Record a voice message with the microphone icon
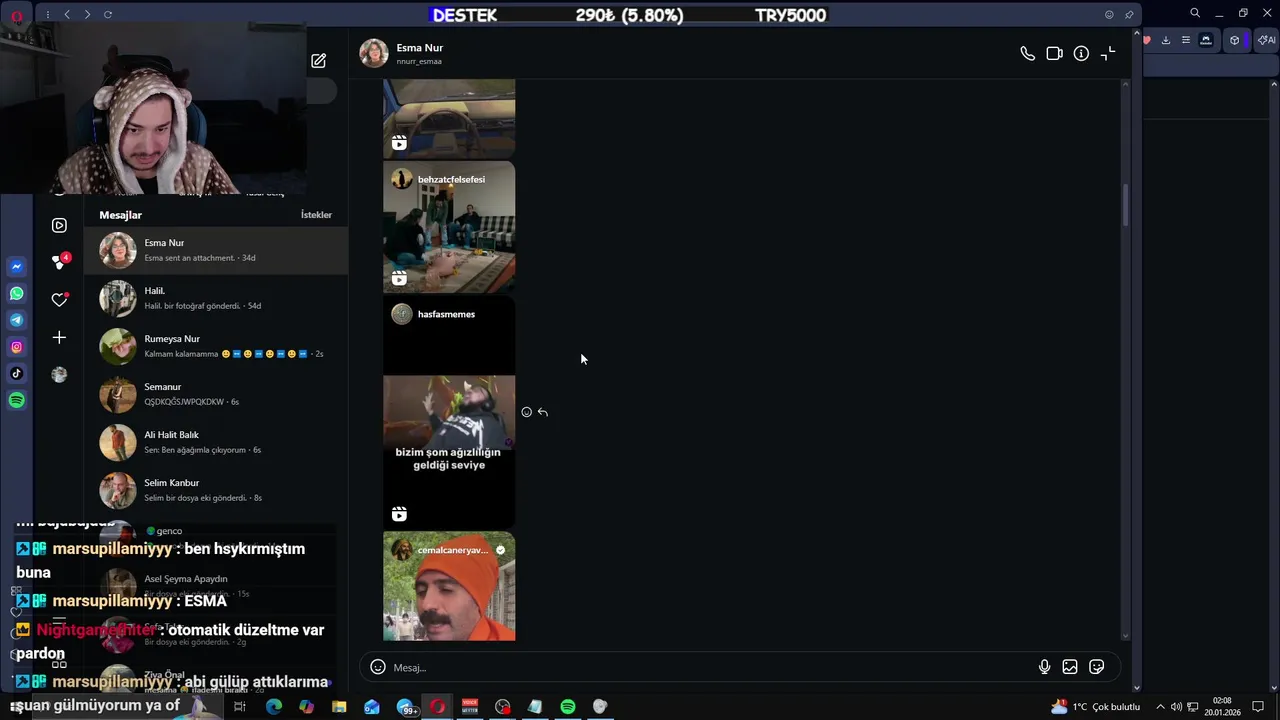 [1044, 667]
